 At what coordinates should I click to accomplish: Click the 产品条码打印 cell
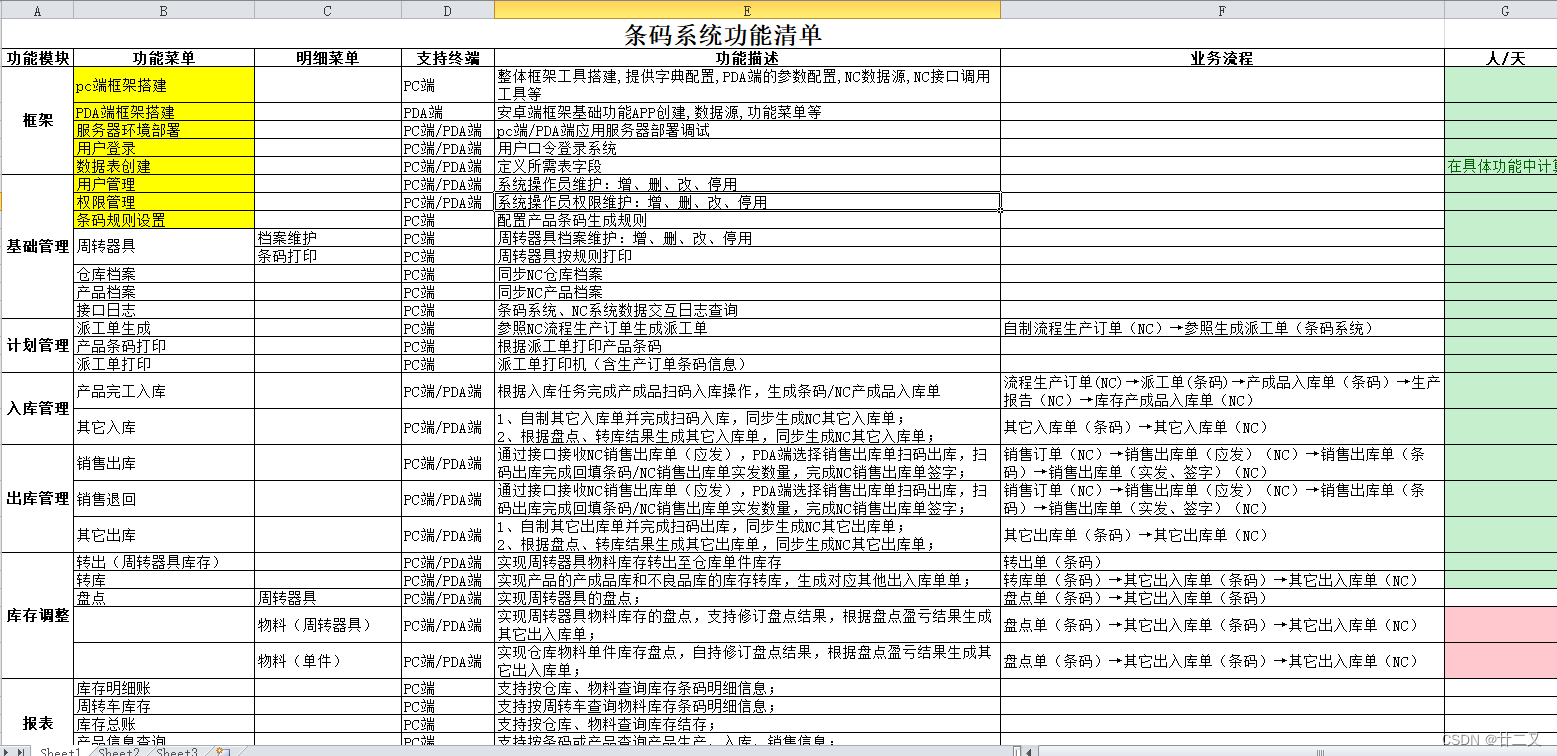(x=164, y=346)
